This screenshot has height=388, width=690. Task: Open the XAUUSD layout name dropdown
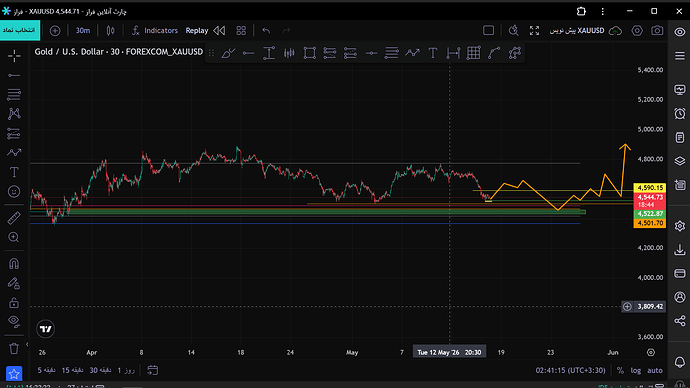click(576, 30)
